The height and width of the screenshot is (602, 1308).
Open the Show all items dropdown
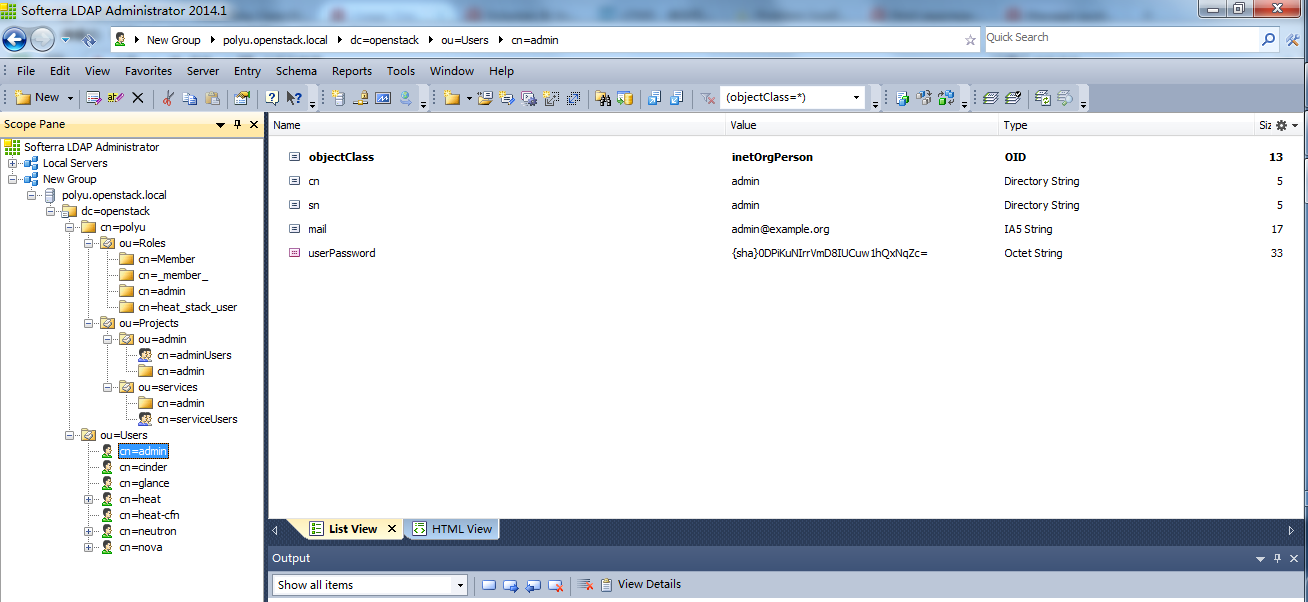coord(460,585)
